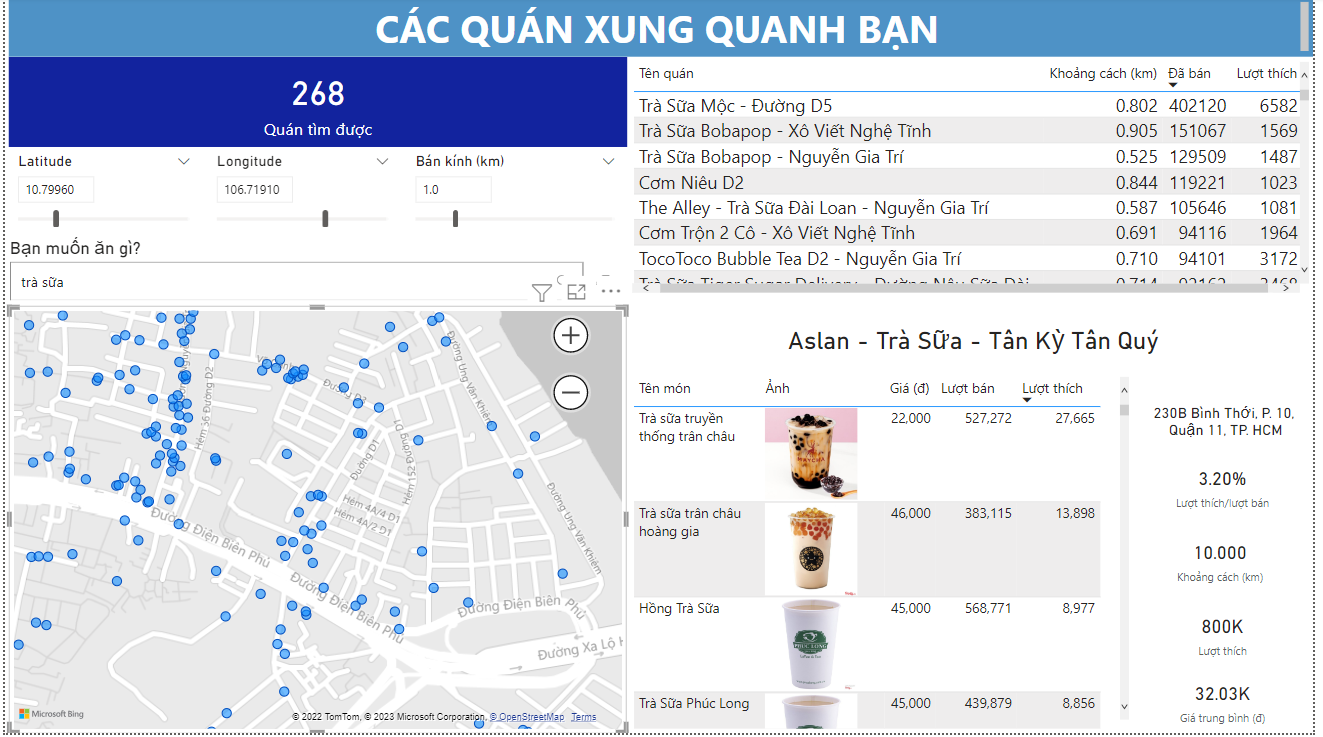Sort restaurants by Khoảng cách (km) header
The image size is (1323, 737).
click(1103, 73)
